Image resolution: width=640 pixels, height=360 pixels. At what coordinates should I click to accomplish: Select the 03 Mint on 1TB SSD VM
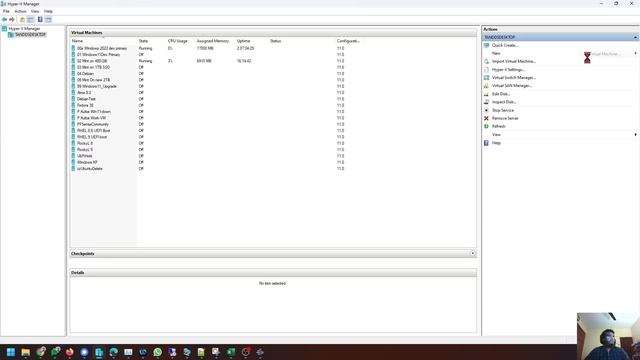click(x=93, y=67)
